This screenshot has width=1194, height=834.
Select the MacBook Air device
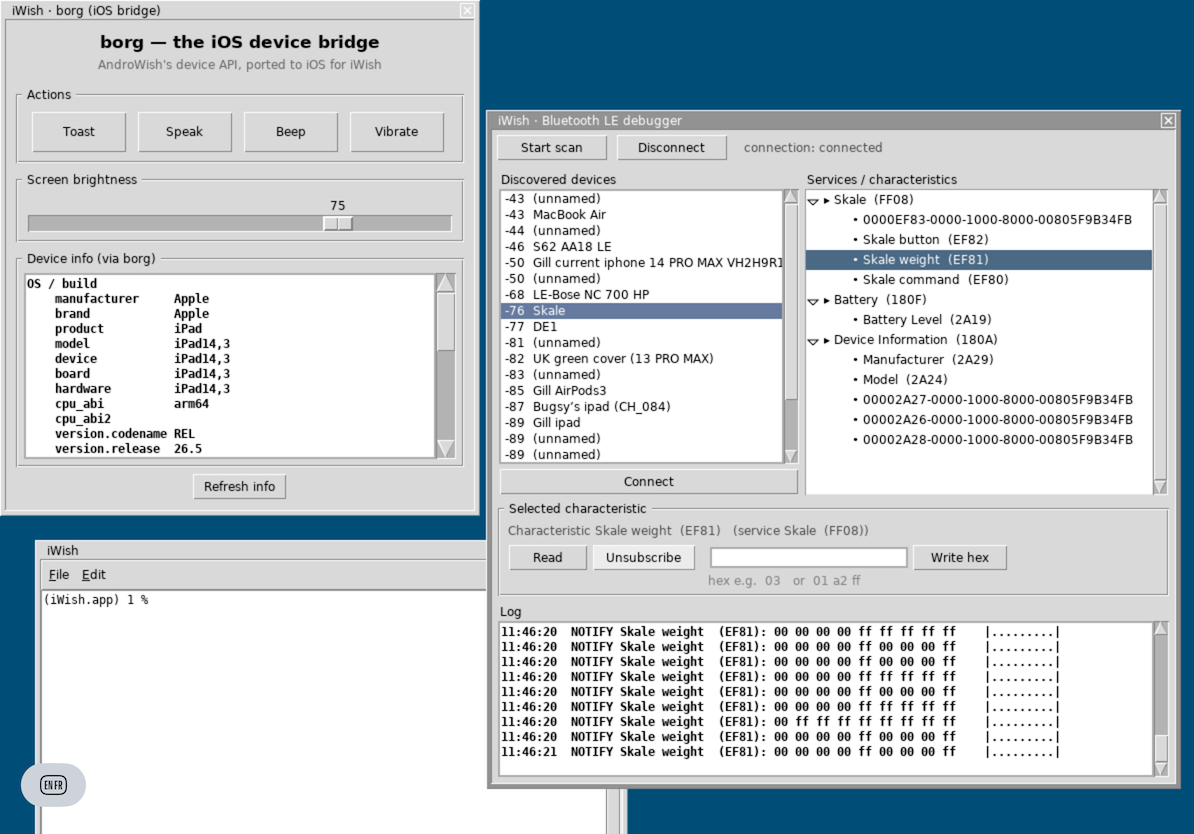point(641,215)
